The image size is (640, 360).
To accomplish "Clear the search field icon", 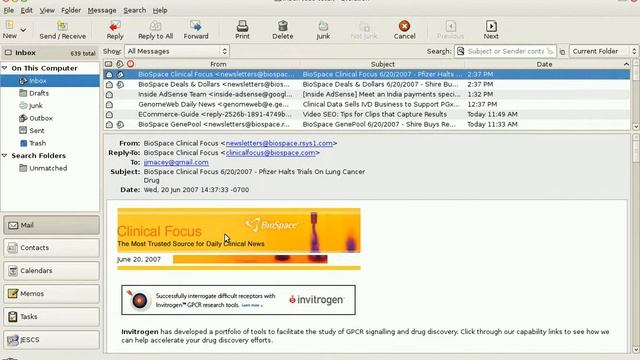I will click(550, 51).
